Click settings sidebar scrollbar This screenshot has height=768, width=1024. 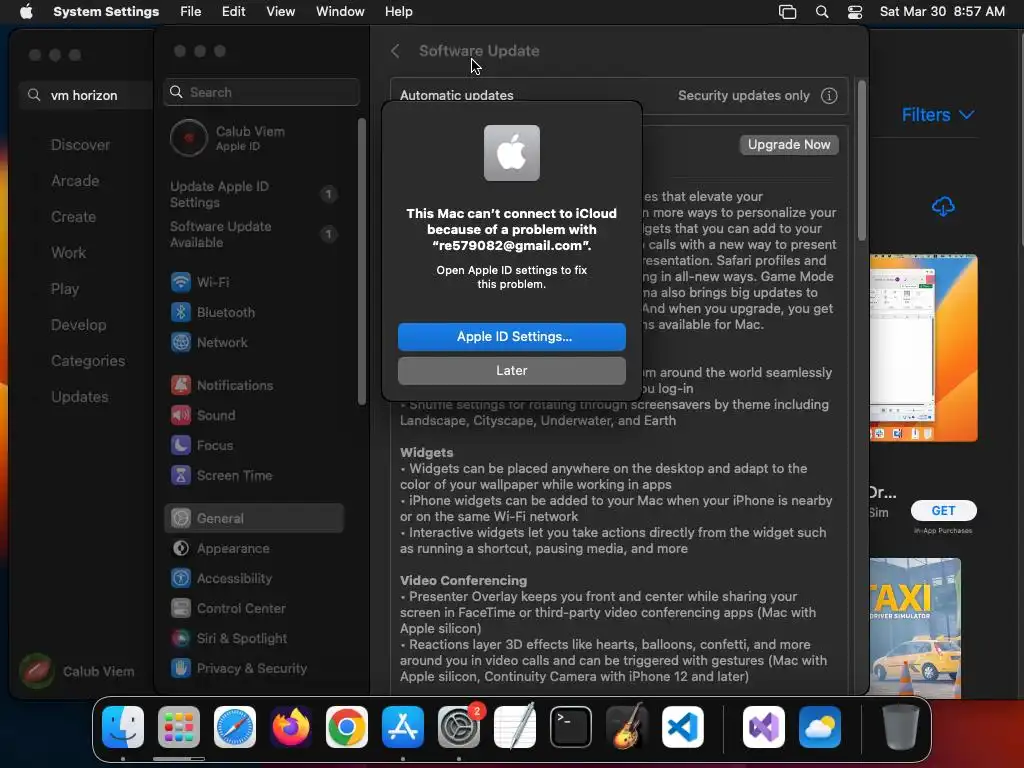(362, 261)
